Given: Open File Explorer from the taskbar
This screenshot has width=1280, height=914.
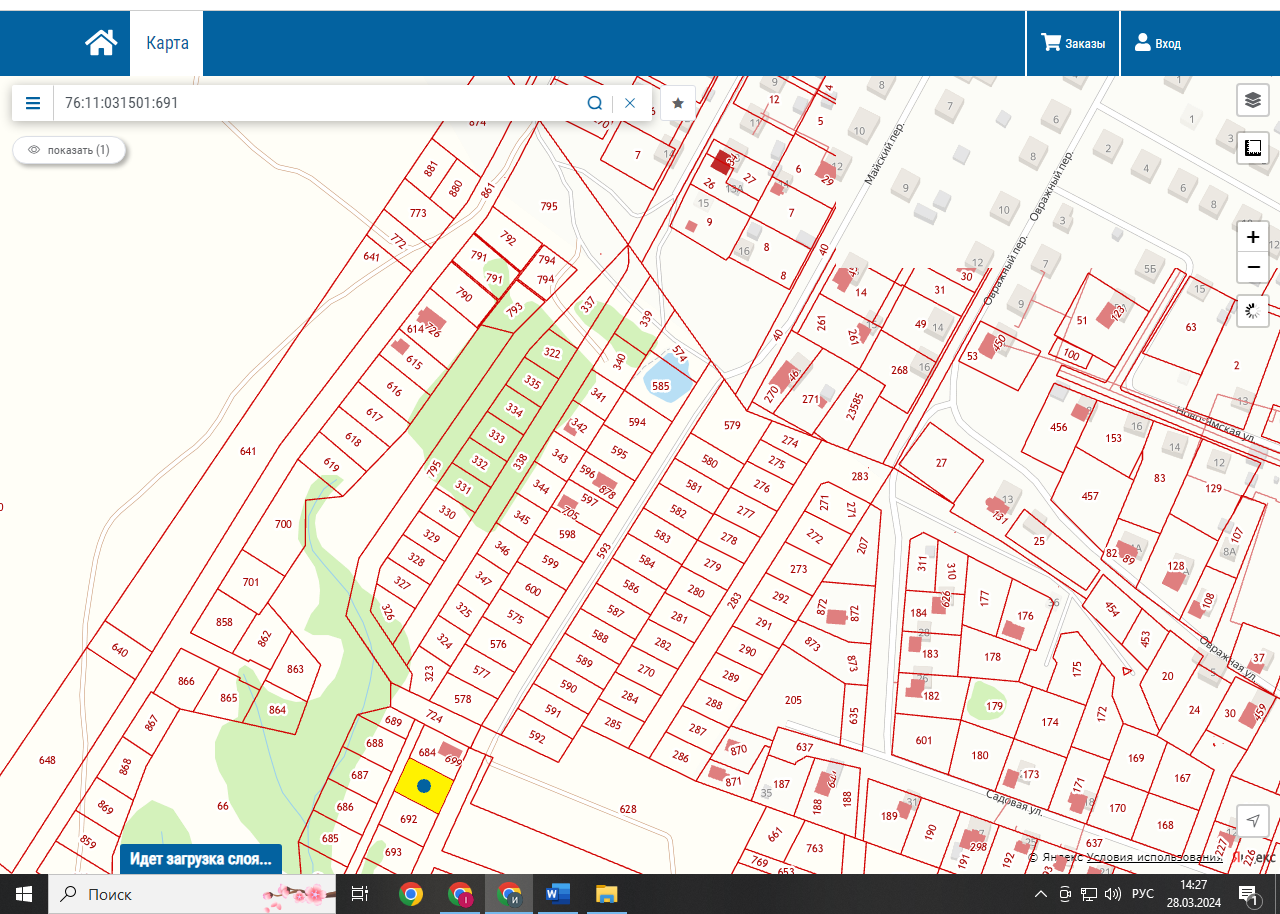Looking at the screenshot, I should 606,894.
